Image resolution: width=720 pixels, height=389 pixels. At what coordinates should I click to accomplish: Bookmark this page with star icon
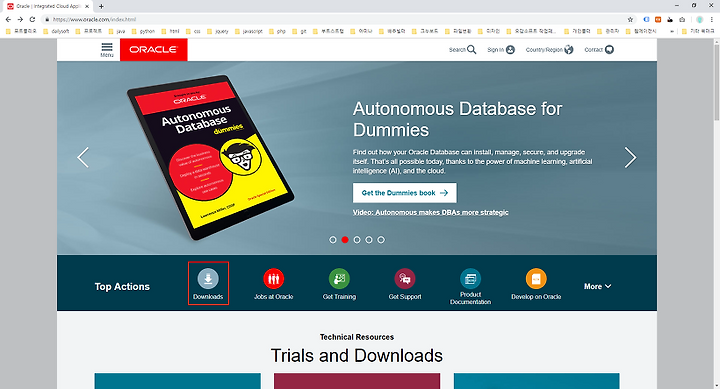point(630,19)
